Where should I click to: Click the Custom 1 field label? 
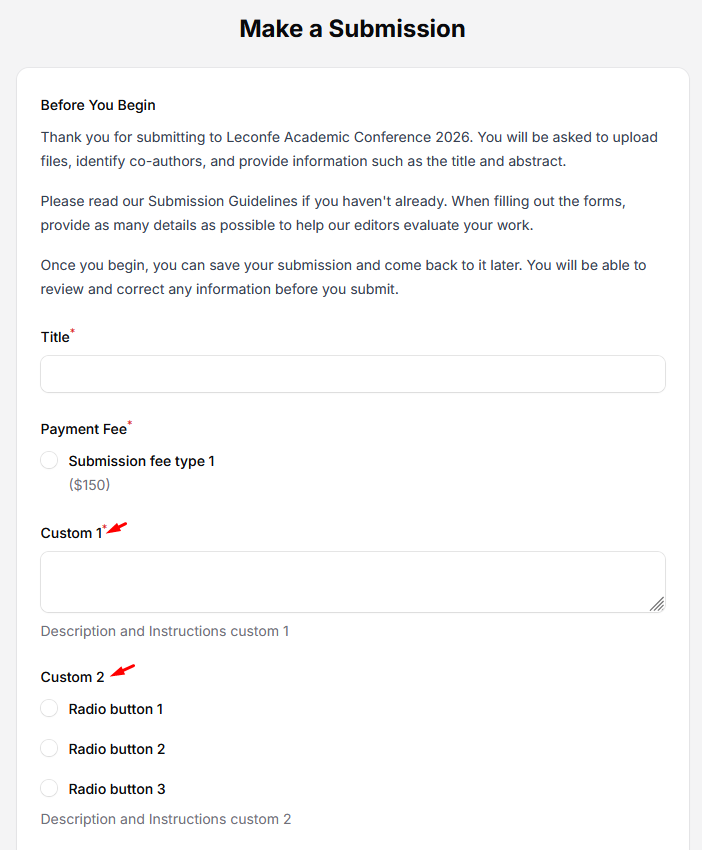tap(70, 533)
